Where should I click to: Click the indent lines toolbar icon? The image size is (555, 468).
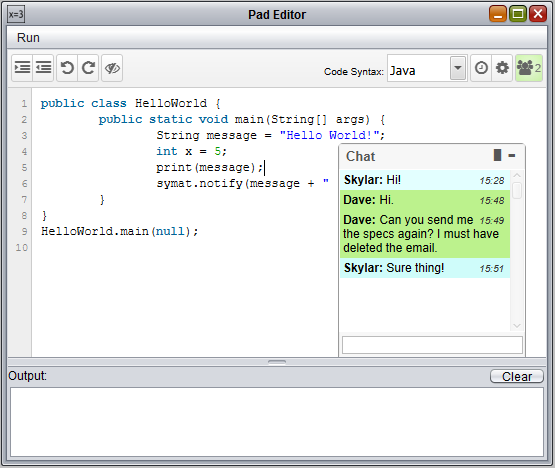coord(22,68)
